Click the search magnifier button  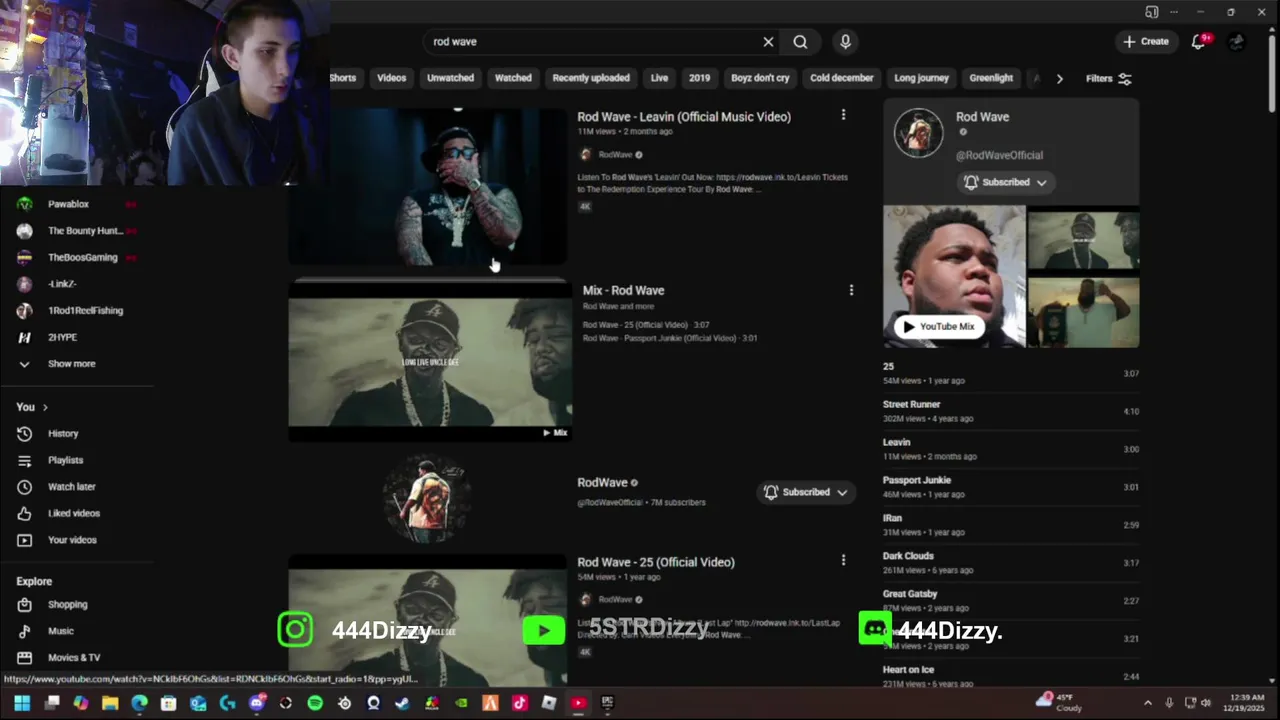(800, 42)
